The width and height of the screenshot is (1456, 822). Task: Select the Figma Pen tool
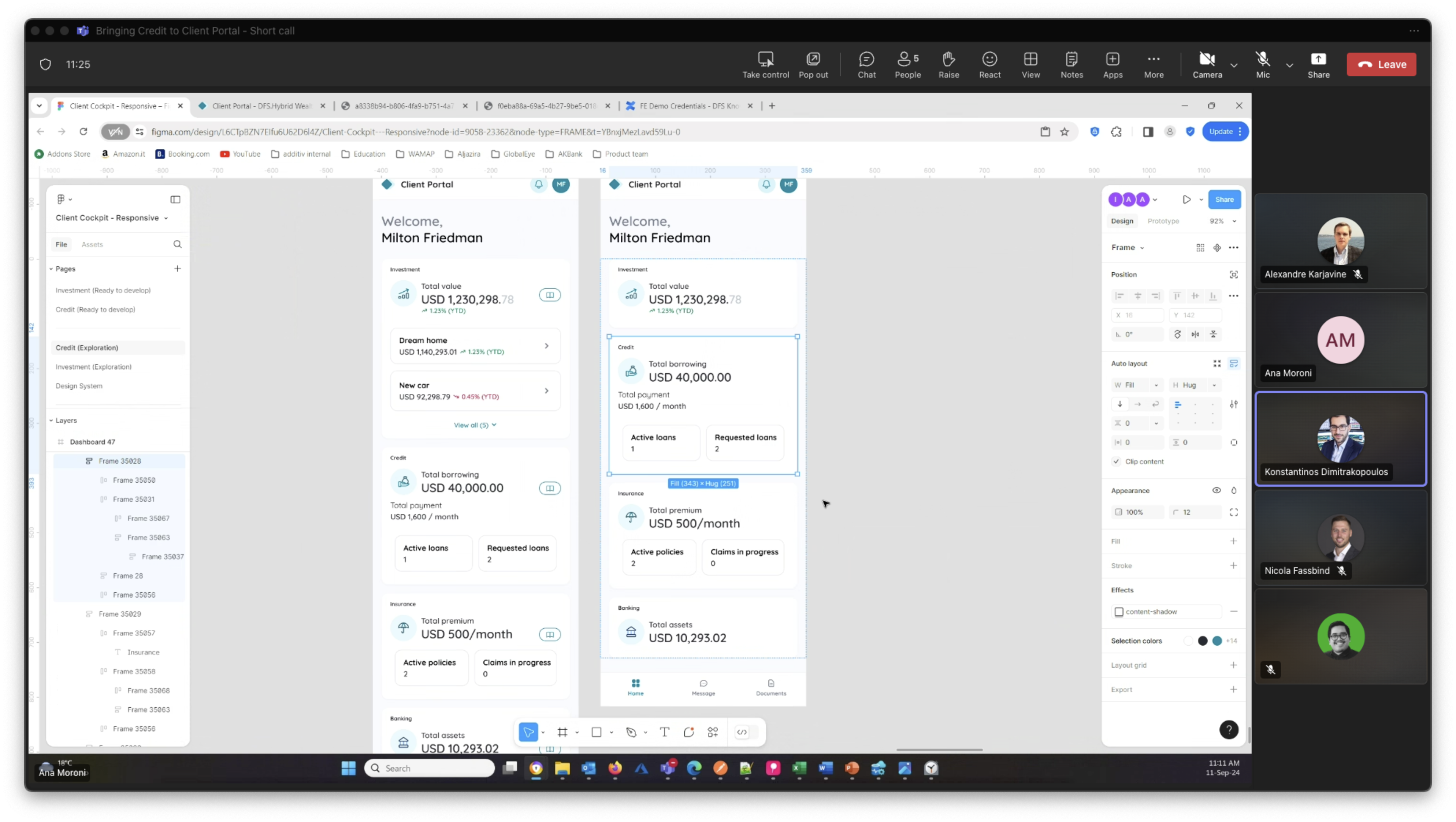click(631, 732)
